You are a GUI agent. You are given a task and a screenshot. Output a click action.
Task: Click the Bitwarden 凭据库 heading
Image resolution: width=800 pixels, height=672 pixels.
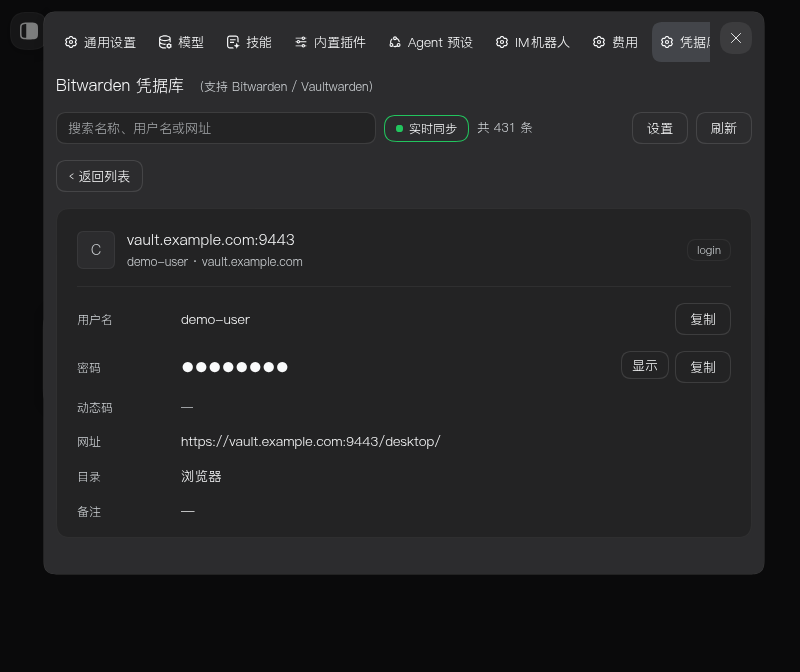(x=119, y=86)
